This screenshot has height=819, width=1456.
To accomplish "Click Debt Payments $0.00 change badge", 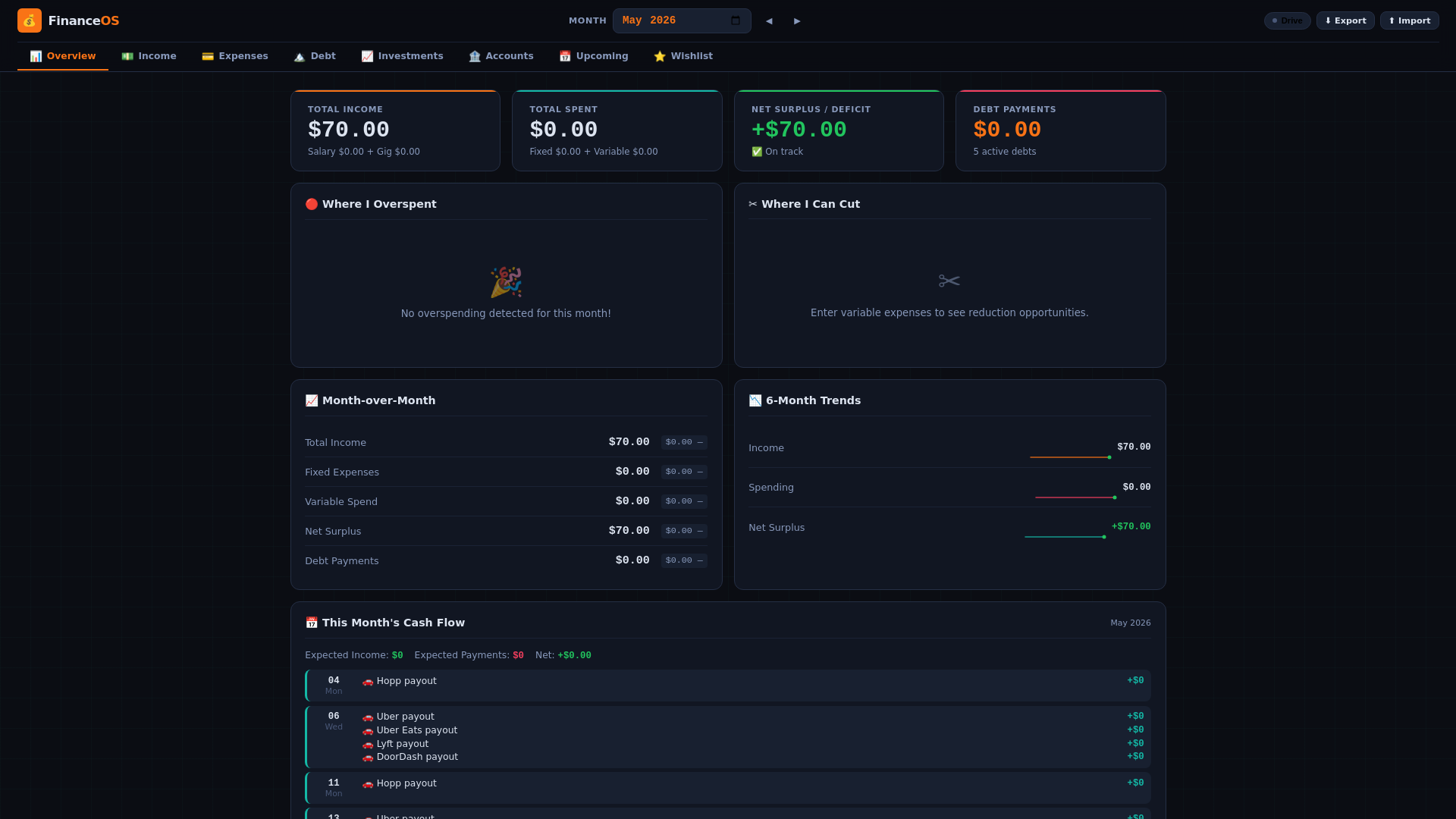I will 684,560.
